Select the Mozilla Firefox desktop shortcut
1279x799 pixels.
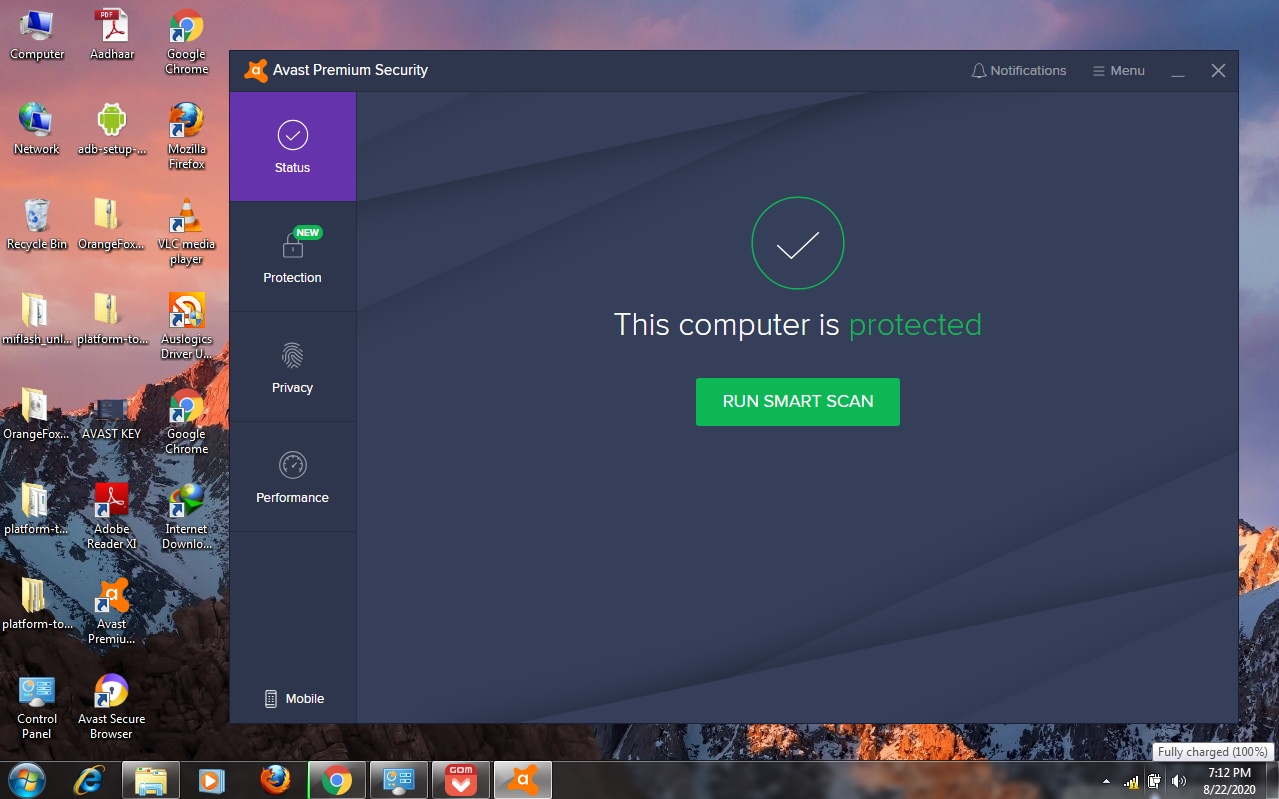coord(187,137)
